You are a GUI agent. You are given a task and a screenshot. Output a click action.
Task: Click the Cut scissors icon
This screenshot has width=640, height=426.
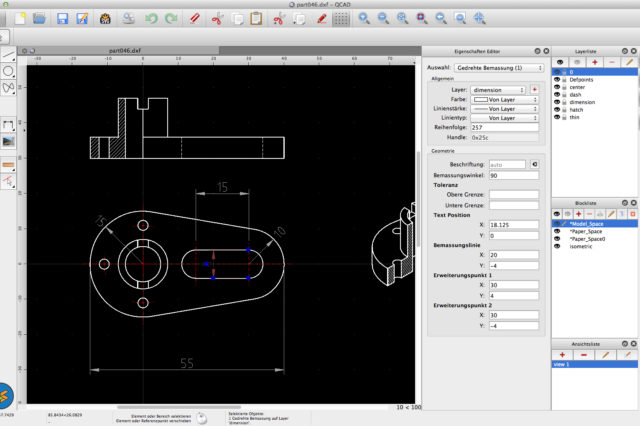(215, 18)
